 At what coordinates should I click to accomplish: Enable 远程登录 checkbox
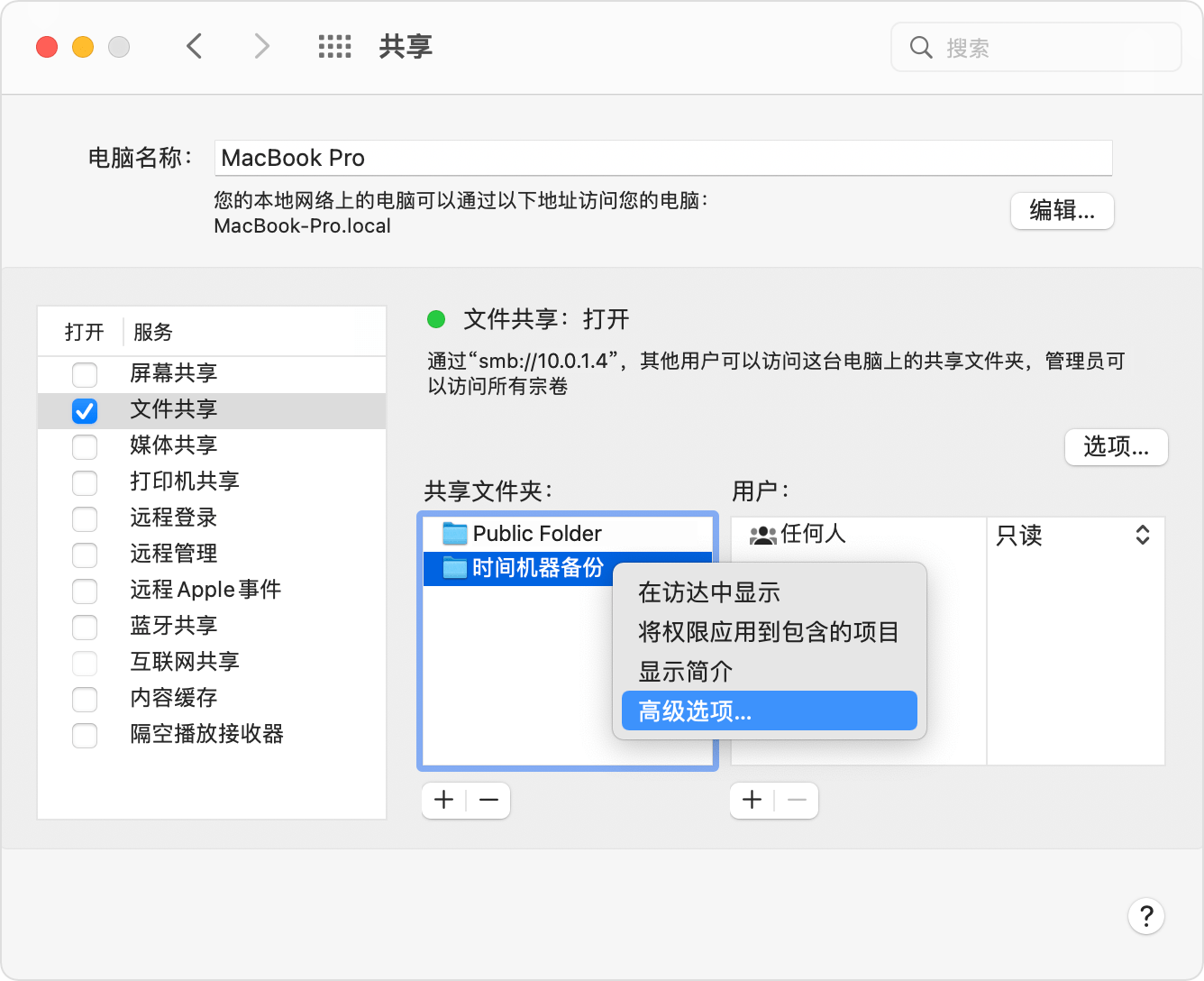pos(85,518)
